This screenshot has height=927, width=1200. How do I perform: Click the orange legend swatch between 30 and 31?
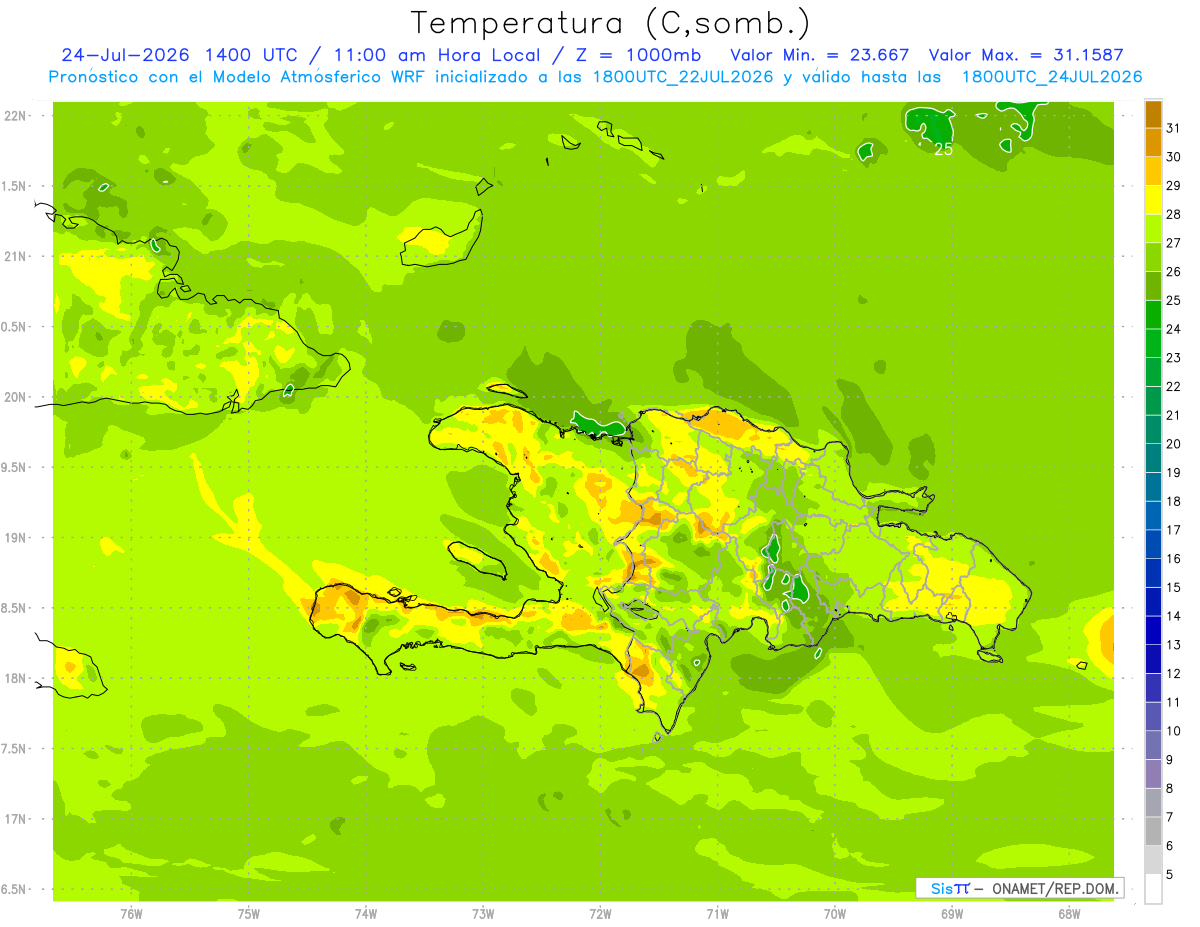click(x=1153, y=143)
